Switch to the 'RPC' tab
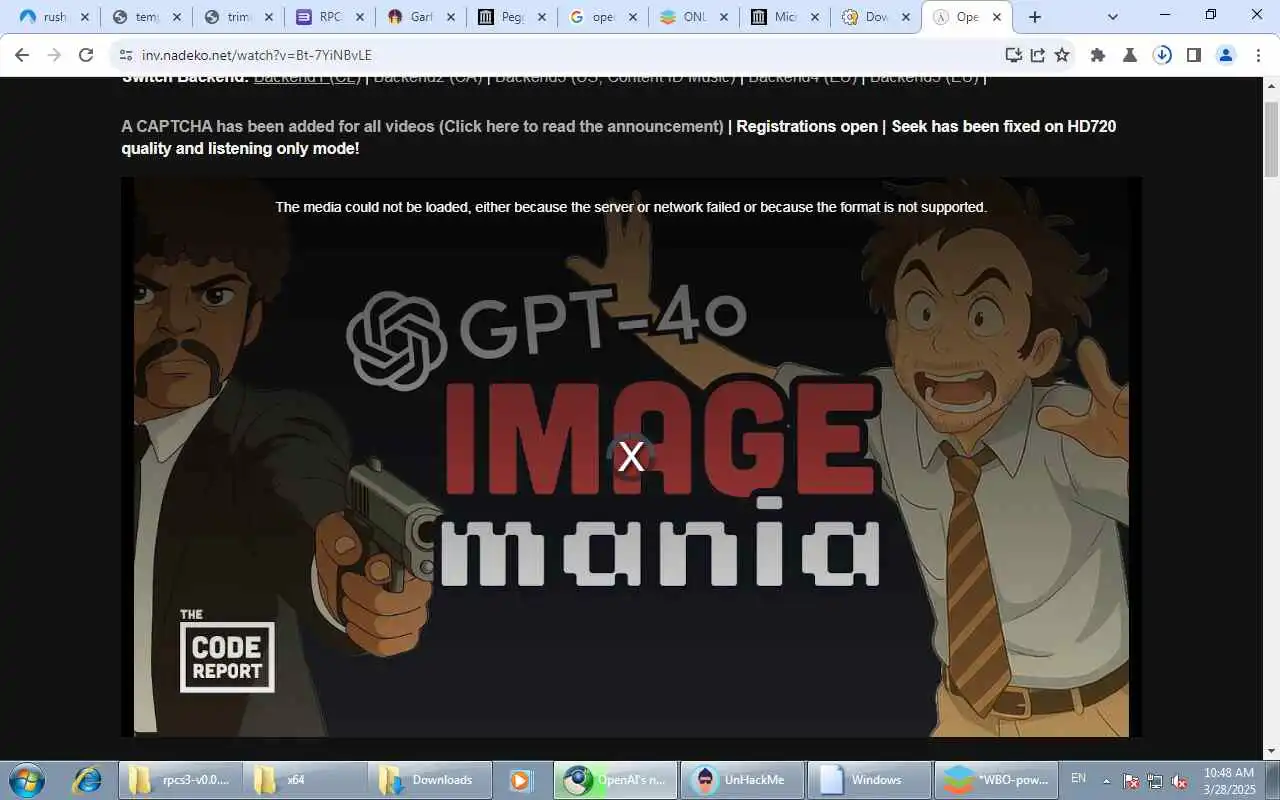This screenshot has width=1280, height=800. click(330, 17)
